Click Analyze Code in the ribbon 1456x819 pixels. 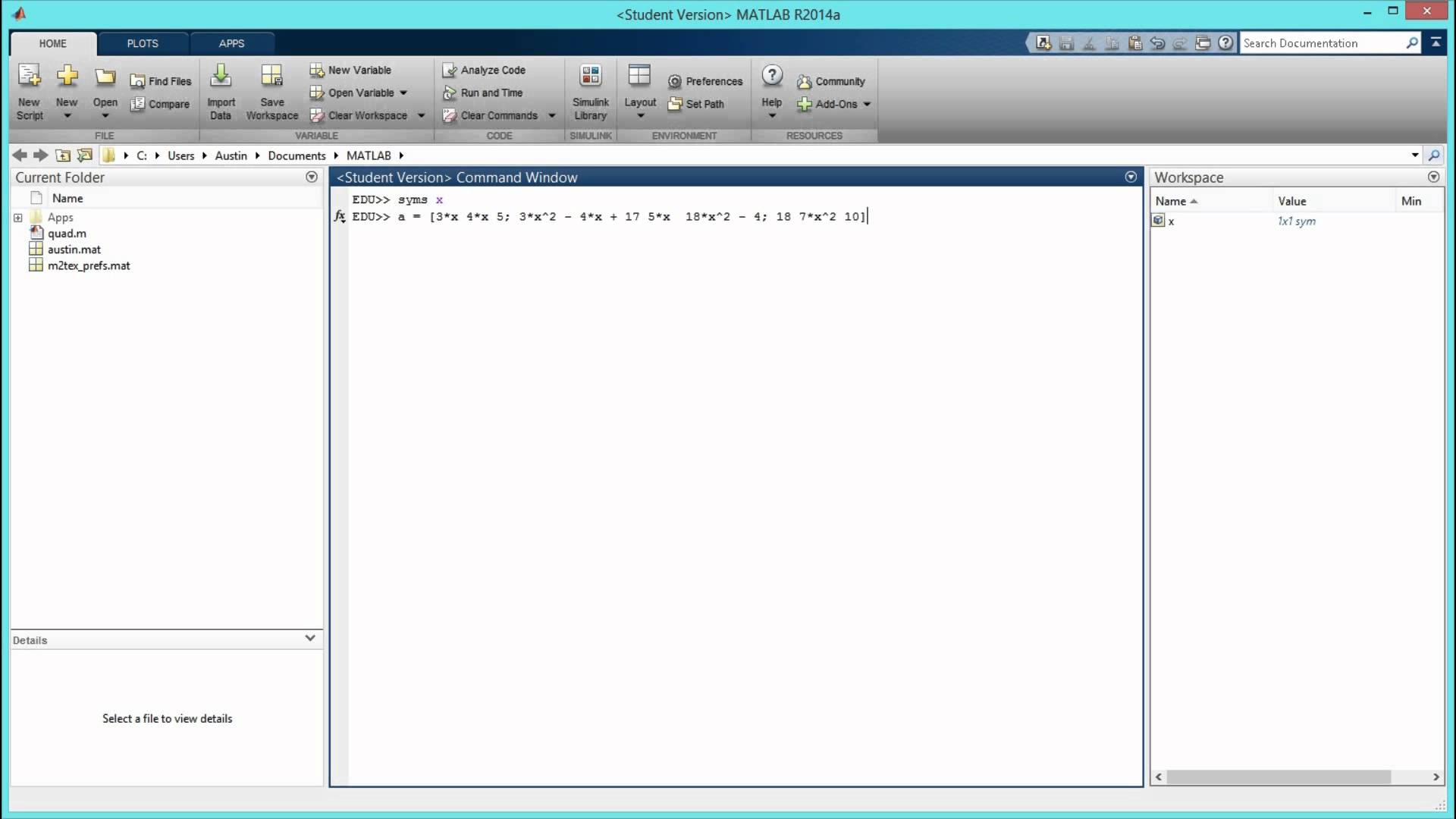484,70
